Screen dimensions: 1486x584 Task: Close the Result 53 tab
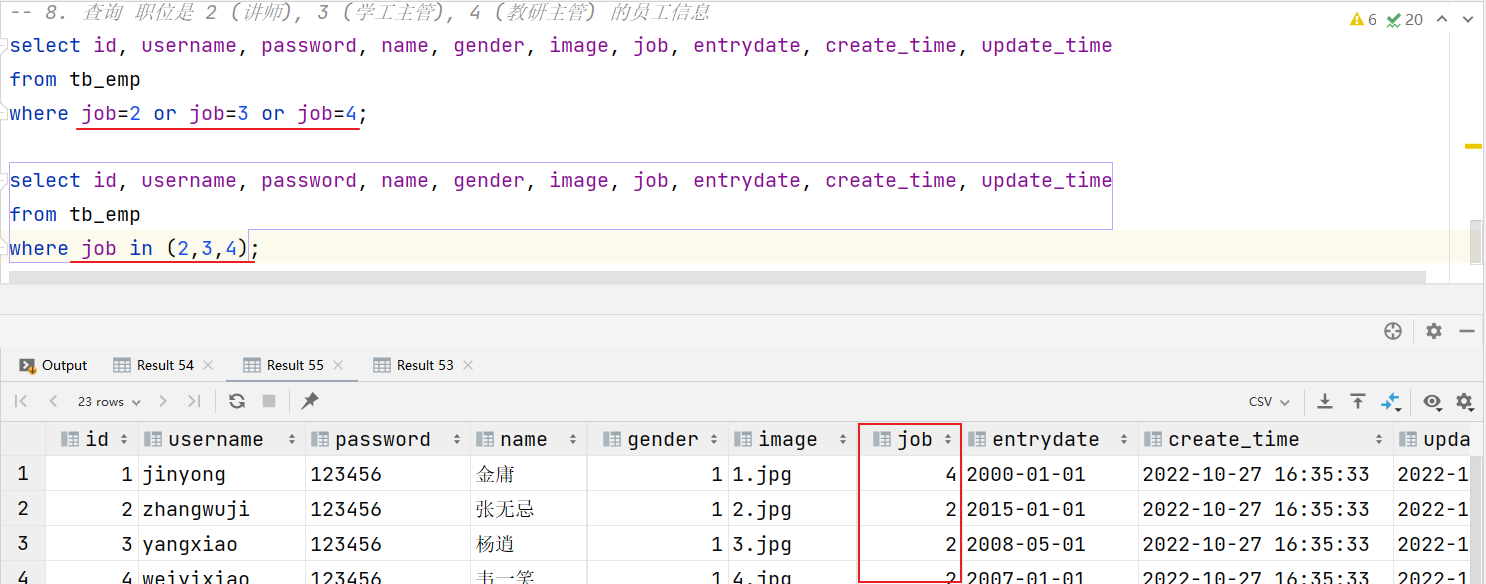click(x=468, y=365)
